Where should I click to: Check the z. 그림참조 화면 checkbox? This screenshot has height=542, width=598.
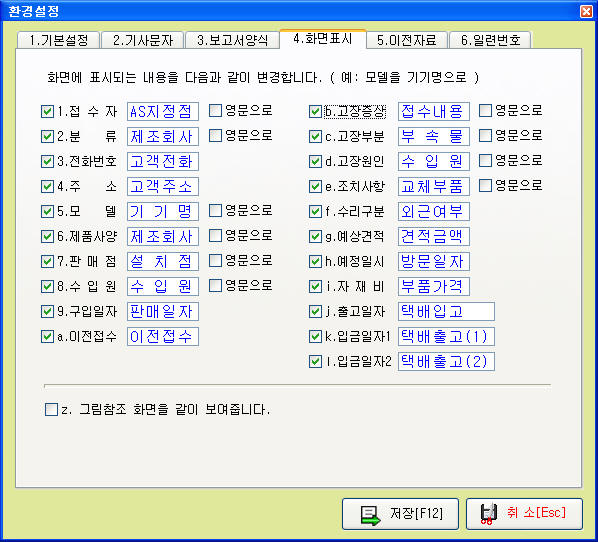click(51, 409)
